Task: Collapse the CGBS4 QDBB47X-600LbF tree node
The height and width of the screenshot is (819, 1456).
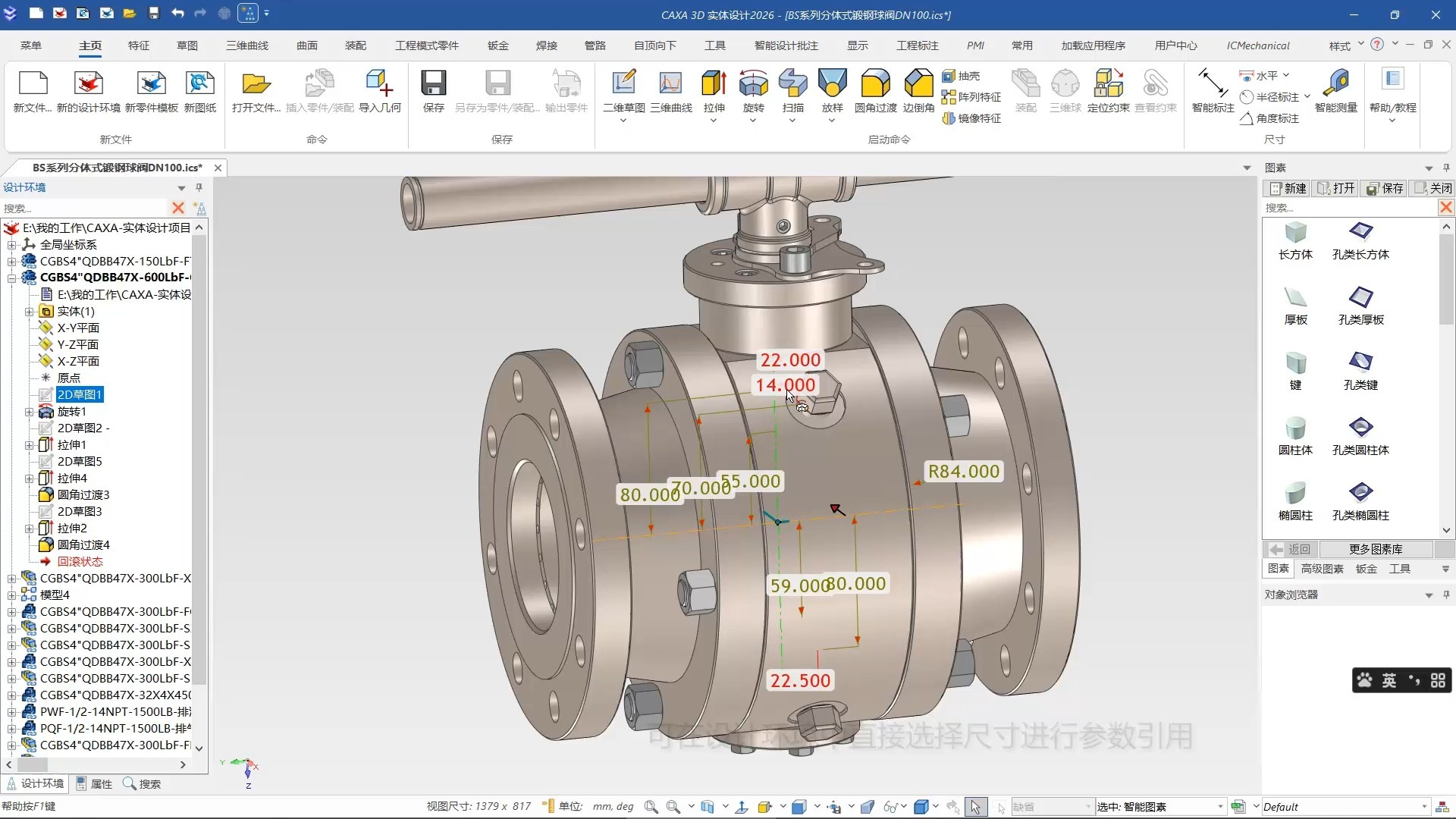Action: tap(11, 278)
